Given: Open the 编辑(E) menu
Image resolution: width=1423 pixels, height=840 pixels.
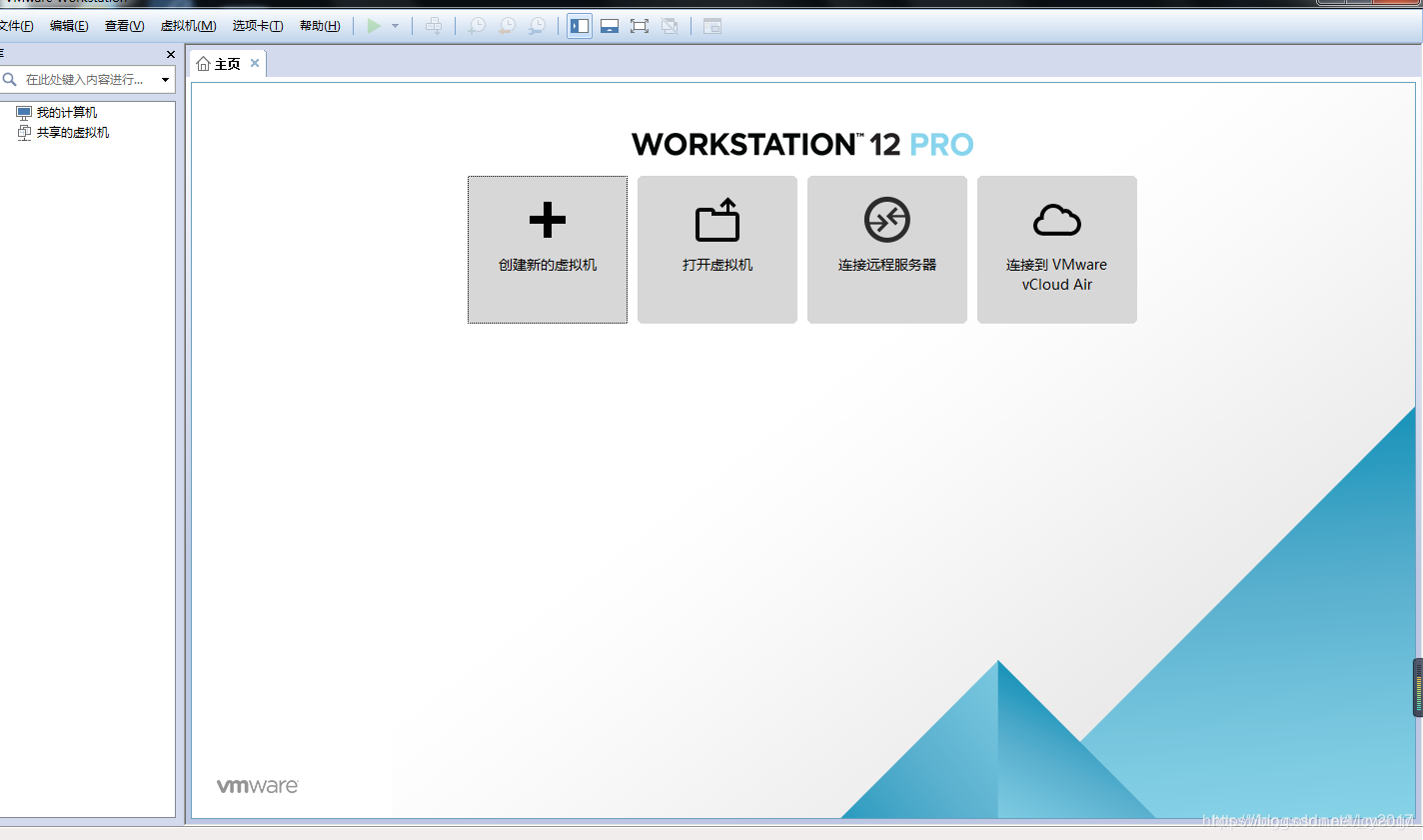Looking at the screenshot, I should coord(69,26).
